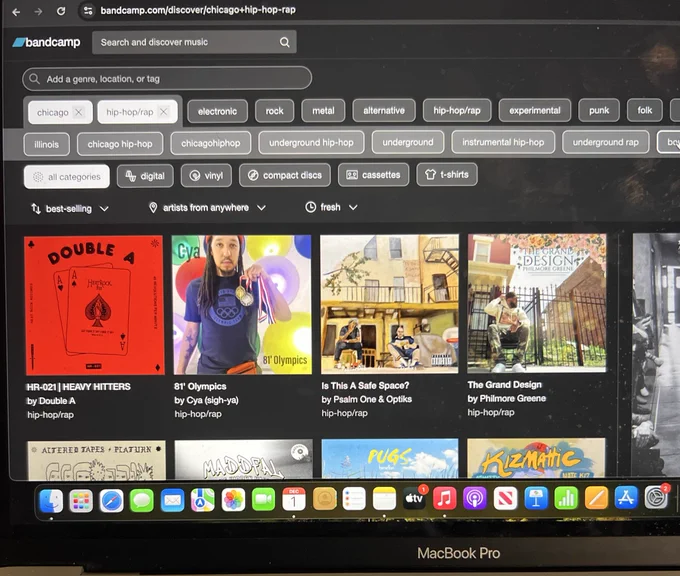Click the browser forward arrow
The width and height of the screenshot is (680, 576).
39,11
